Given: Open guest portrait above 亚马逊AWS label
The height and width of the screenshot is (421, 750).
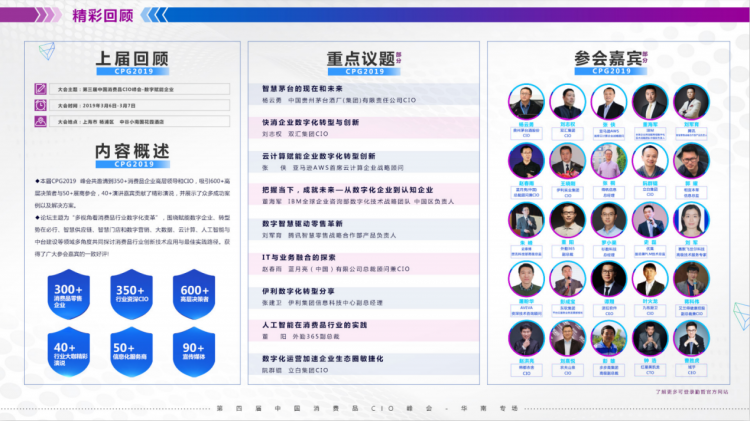Looking at the screenshot, I should coord(608,102).
